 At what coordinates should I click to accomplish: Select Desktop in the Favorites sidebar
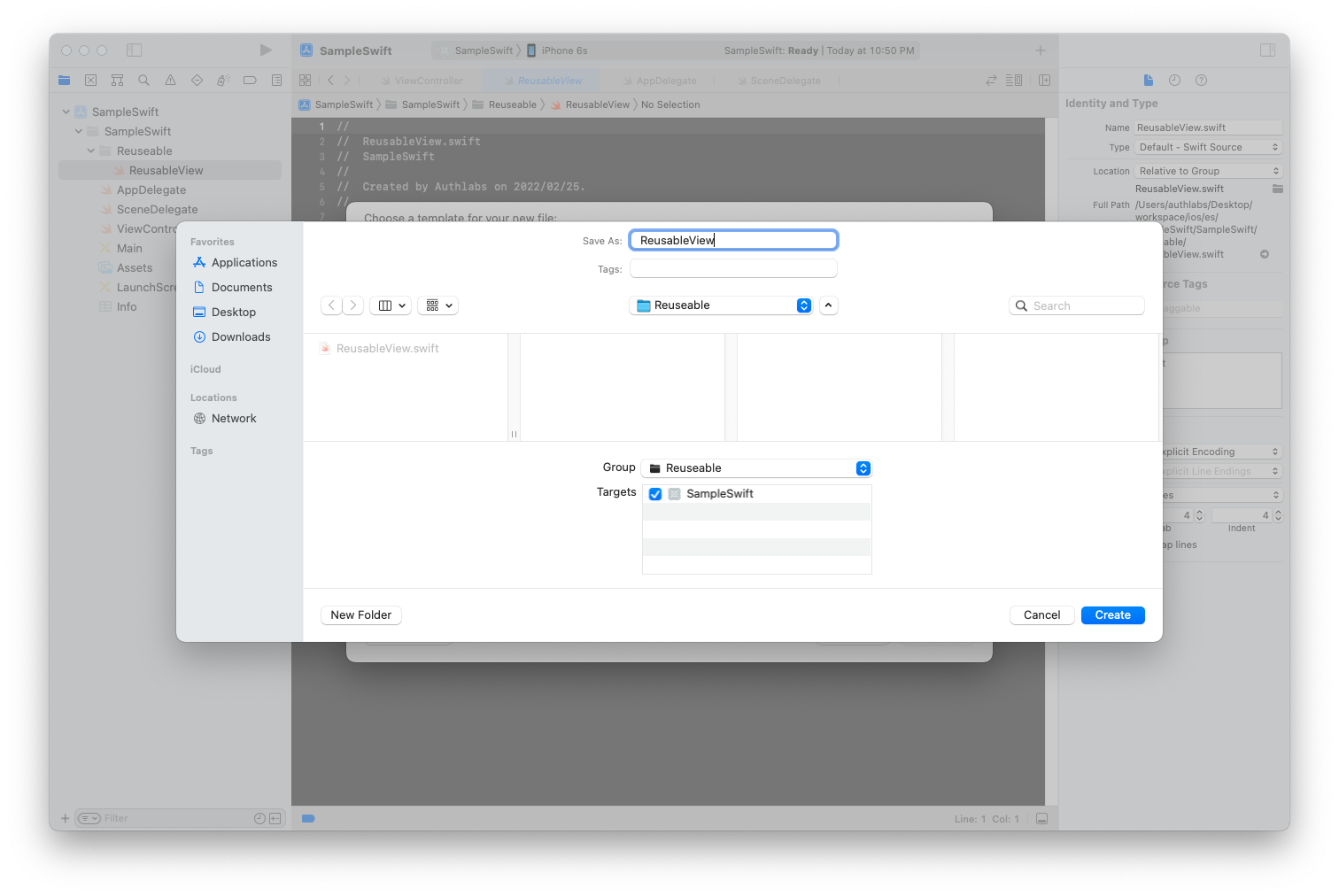click(224, 313)
